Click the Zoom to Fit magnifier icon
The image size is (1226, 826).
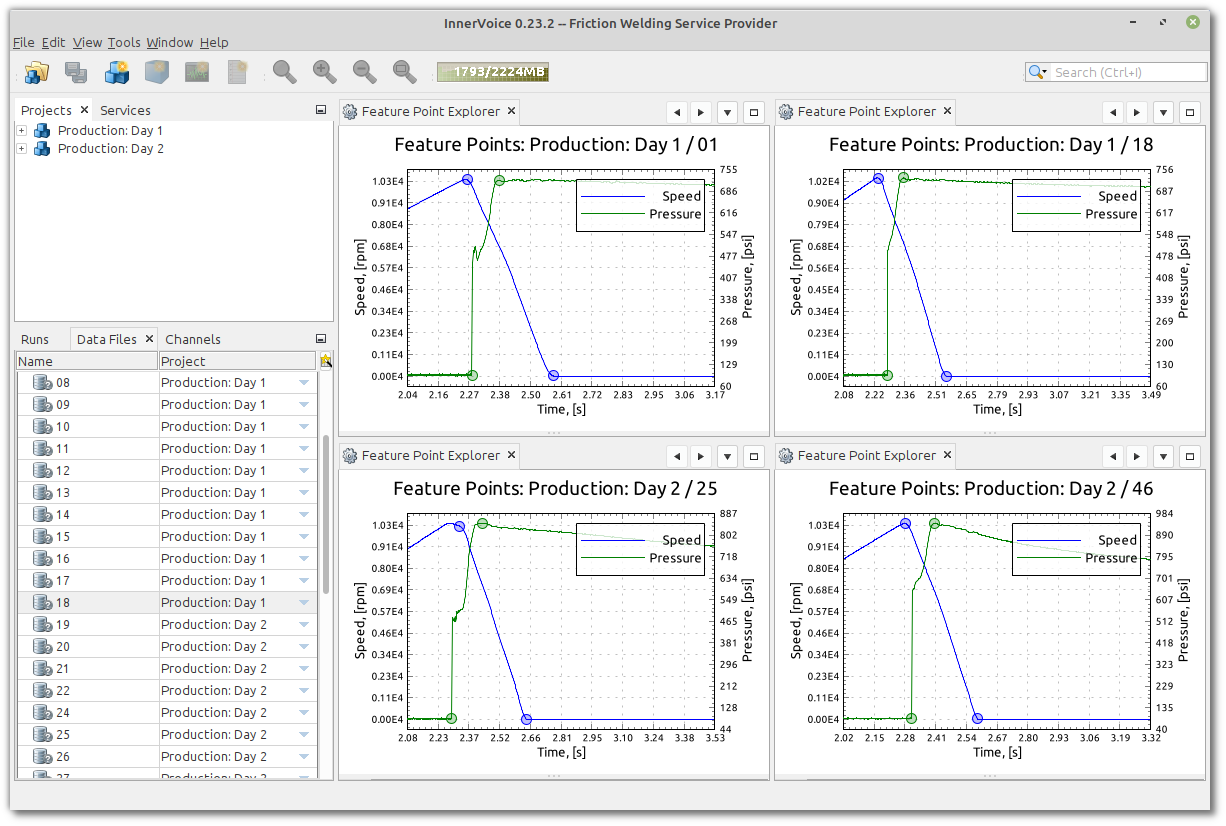click(x=405, y=72)
